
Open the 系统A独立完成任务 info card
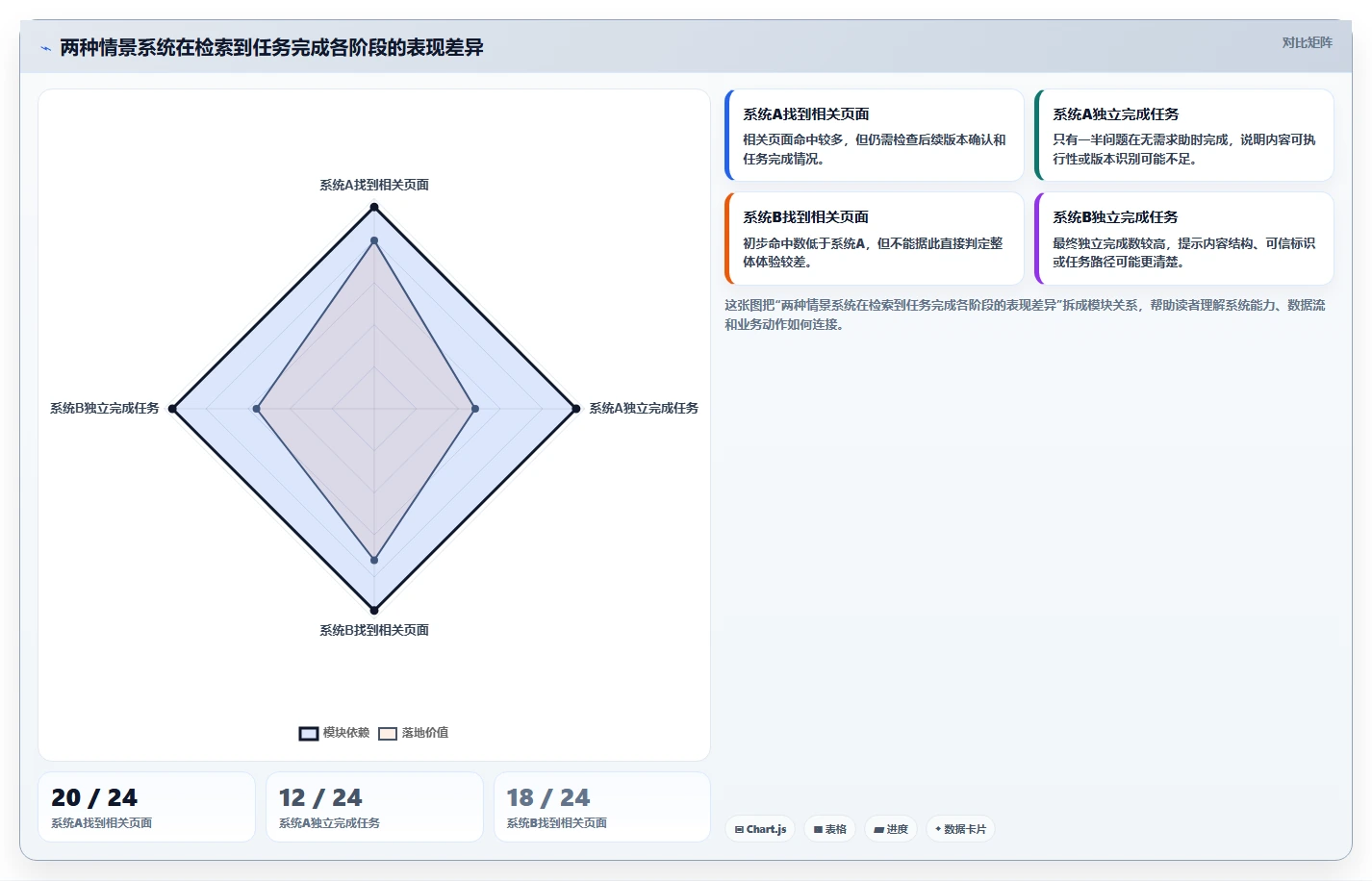coord(1183,135)
